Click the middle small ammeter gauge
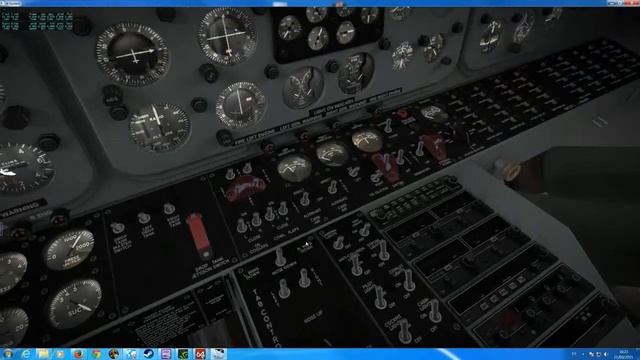The width and height of the screenshot is (640, 360). [x=332, y=153]
